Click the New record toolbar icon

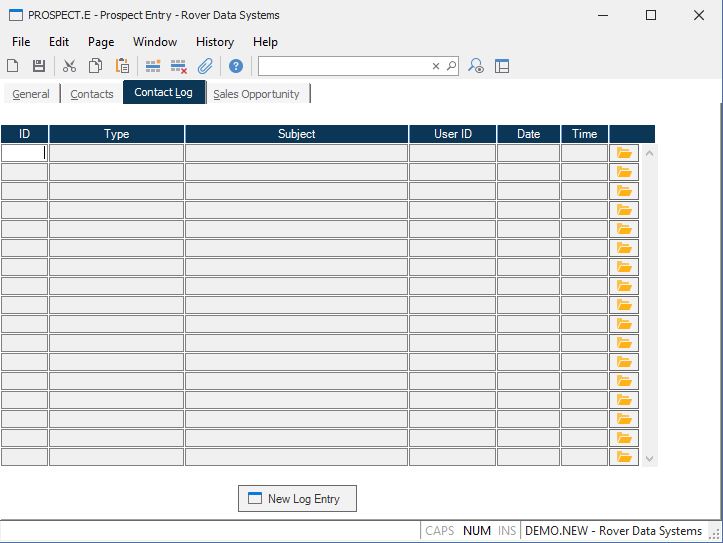pos(13,66)
